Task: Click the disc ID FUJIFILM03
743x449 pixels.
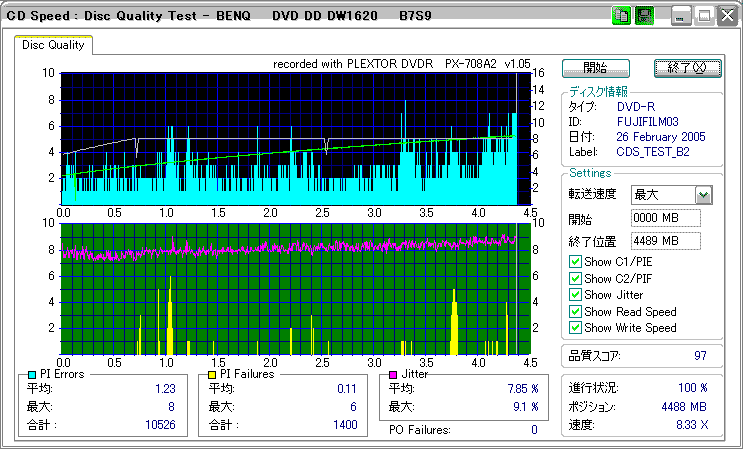Action: point(647,122)
